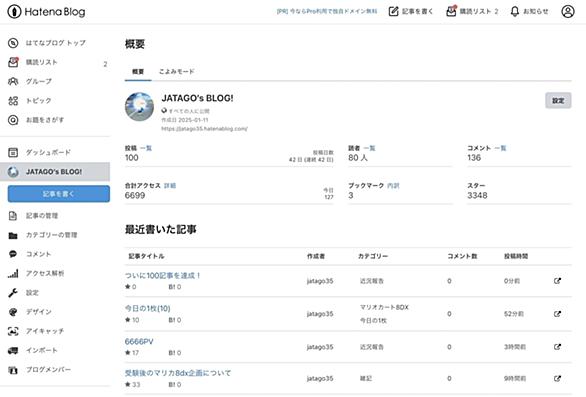Click the 今日の1枚 category text
The image size is (586, 397).
point(373,320)
